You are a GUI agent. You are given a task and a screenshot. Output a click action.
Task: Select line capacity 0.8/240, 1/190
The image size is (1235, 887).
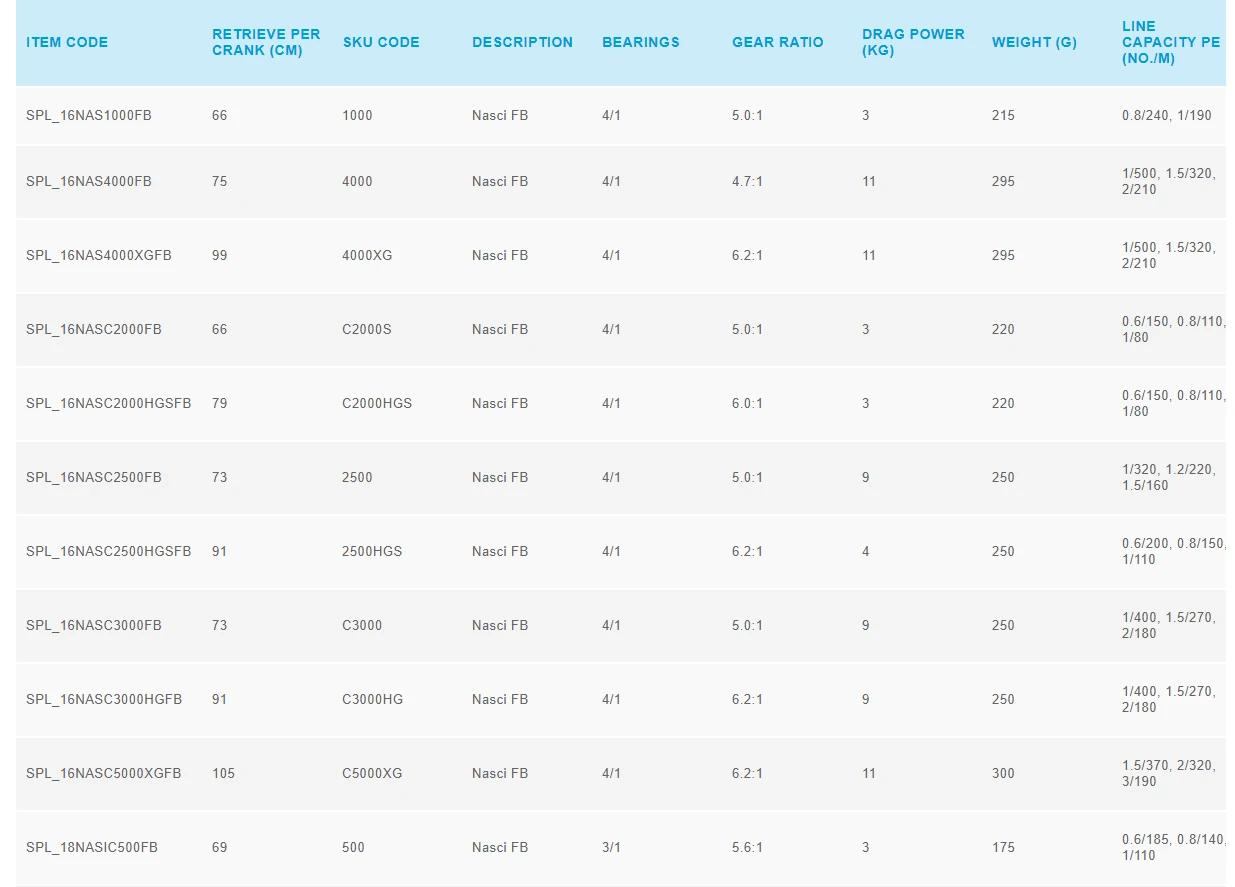click(x=1167, y=115)
